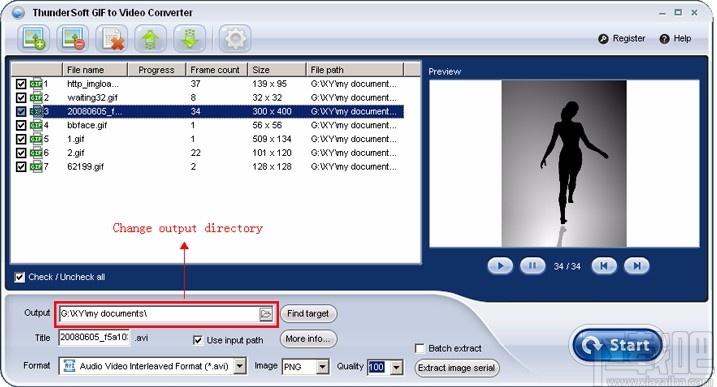Uncheck the 1.gif checkbox
This screenshot has height=387, width=717.
tap(21, 139)
